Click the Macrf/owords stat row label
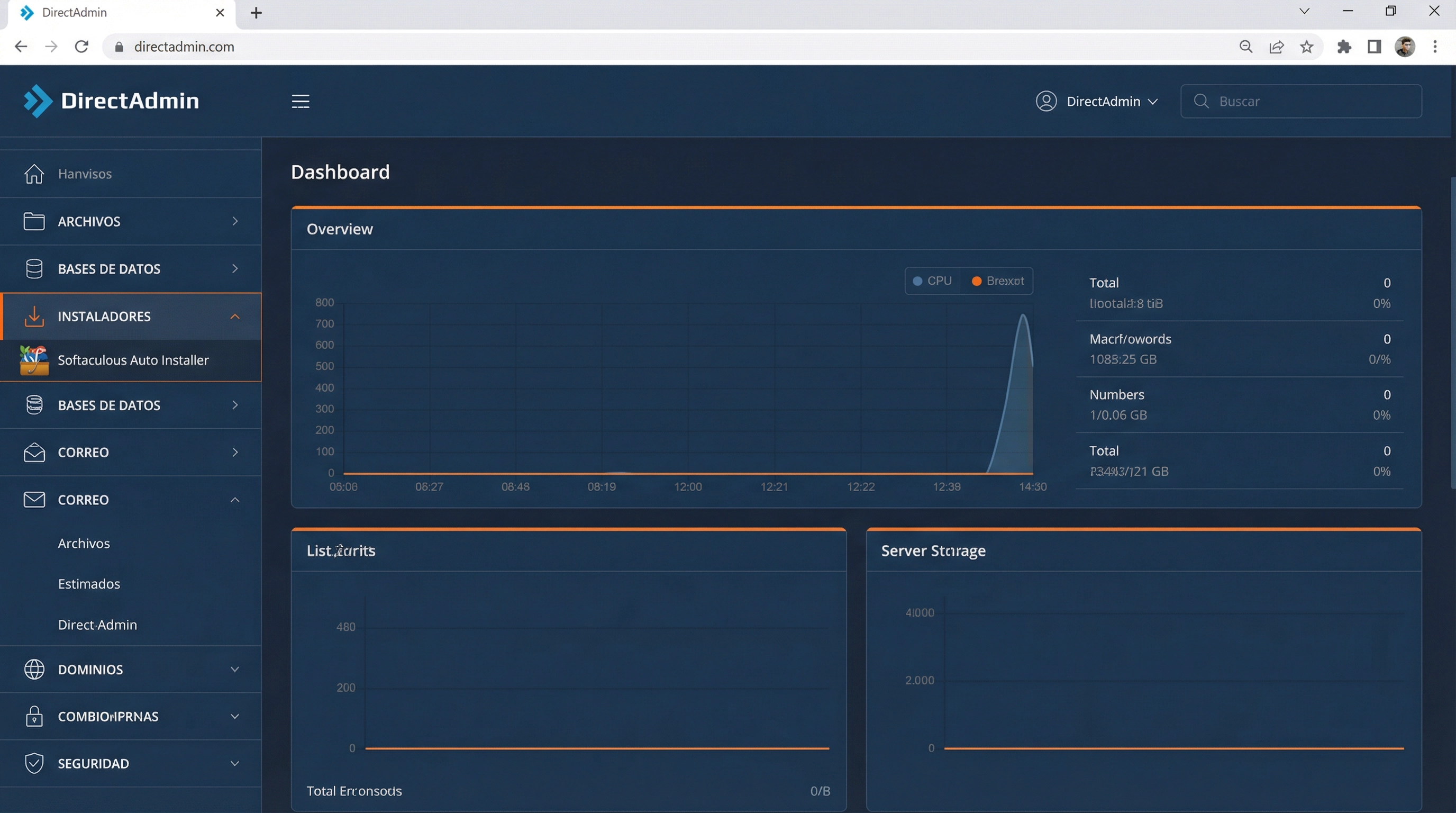Viewport: 1456px width, 813px height. 1131,339
